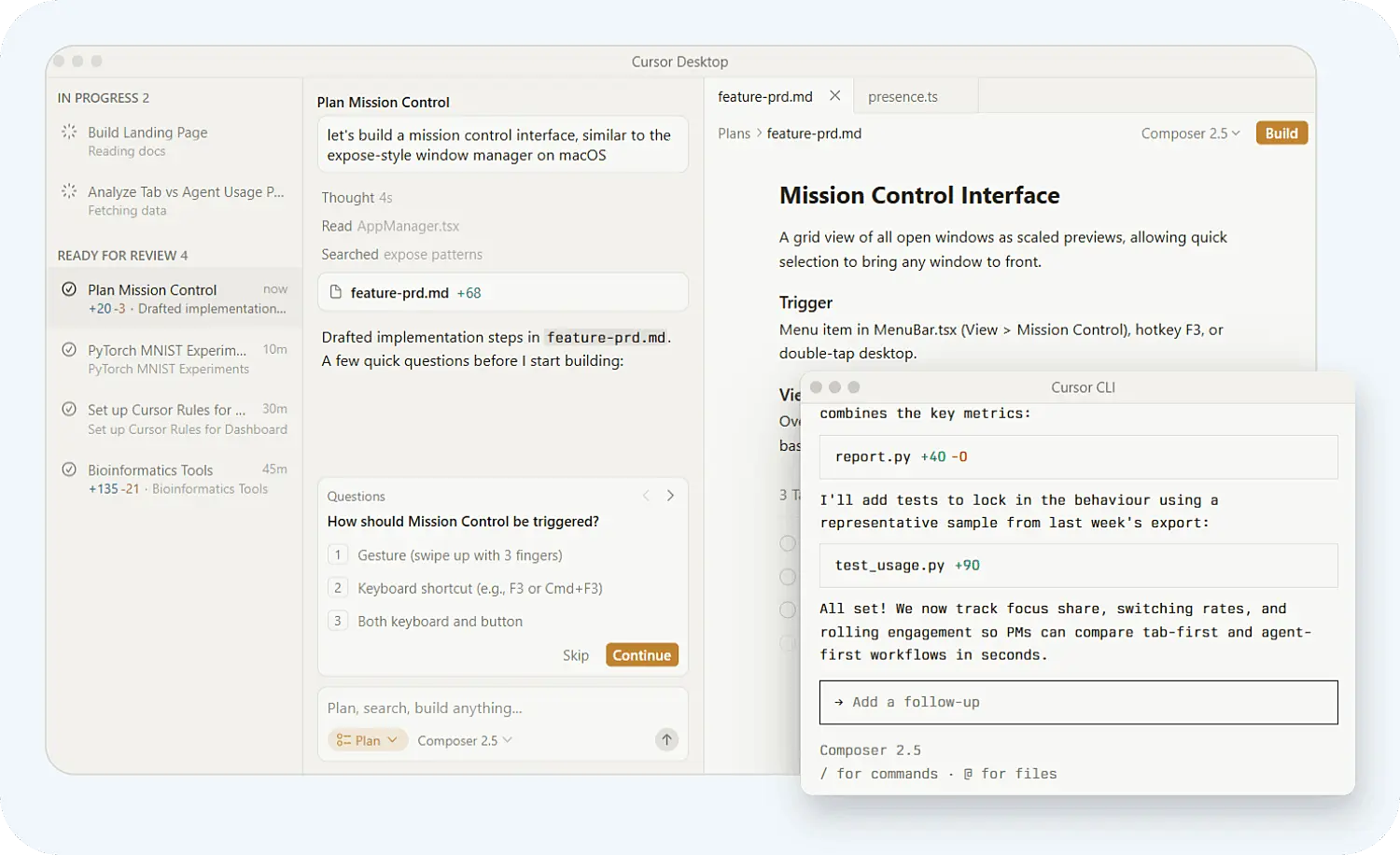Click READY FOR REVIEW 4 section header
The height and width of the screenshot is (855, 1400).
(122, 255)
